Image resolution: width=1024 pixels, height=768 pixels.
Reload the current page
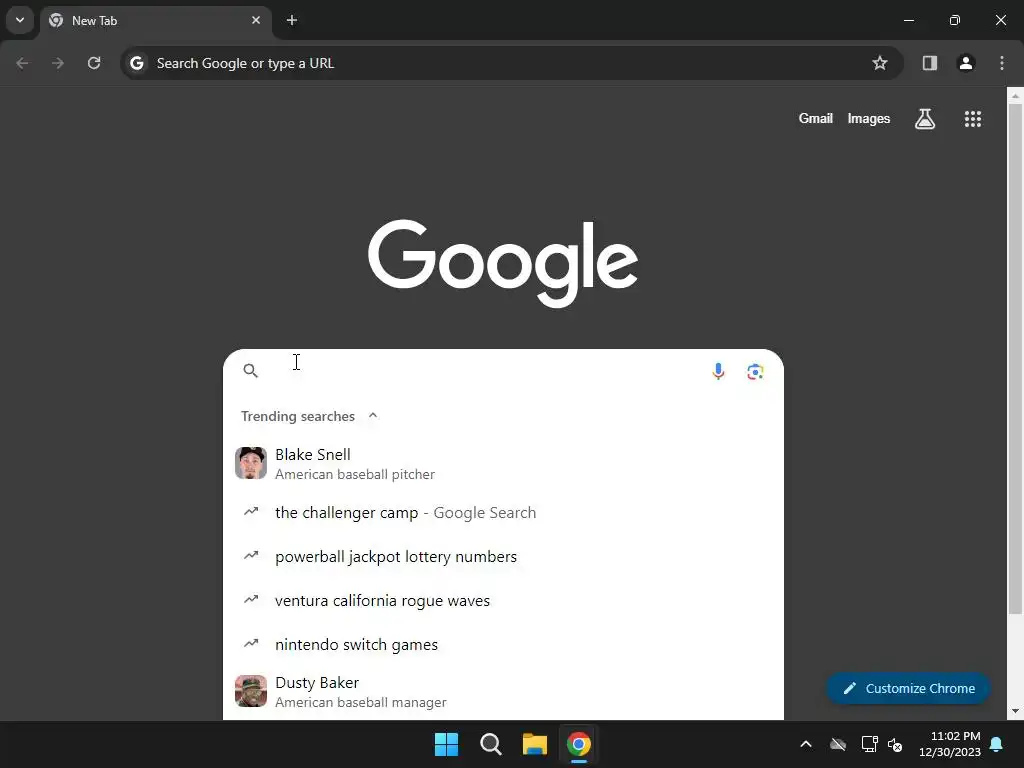click(x=94, y=63)
